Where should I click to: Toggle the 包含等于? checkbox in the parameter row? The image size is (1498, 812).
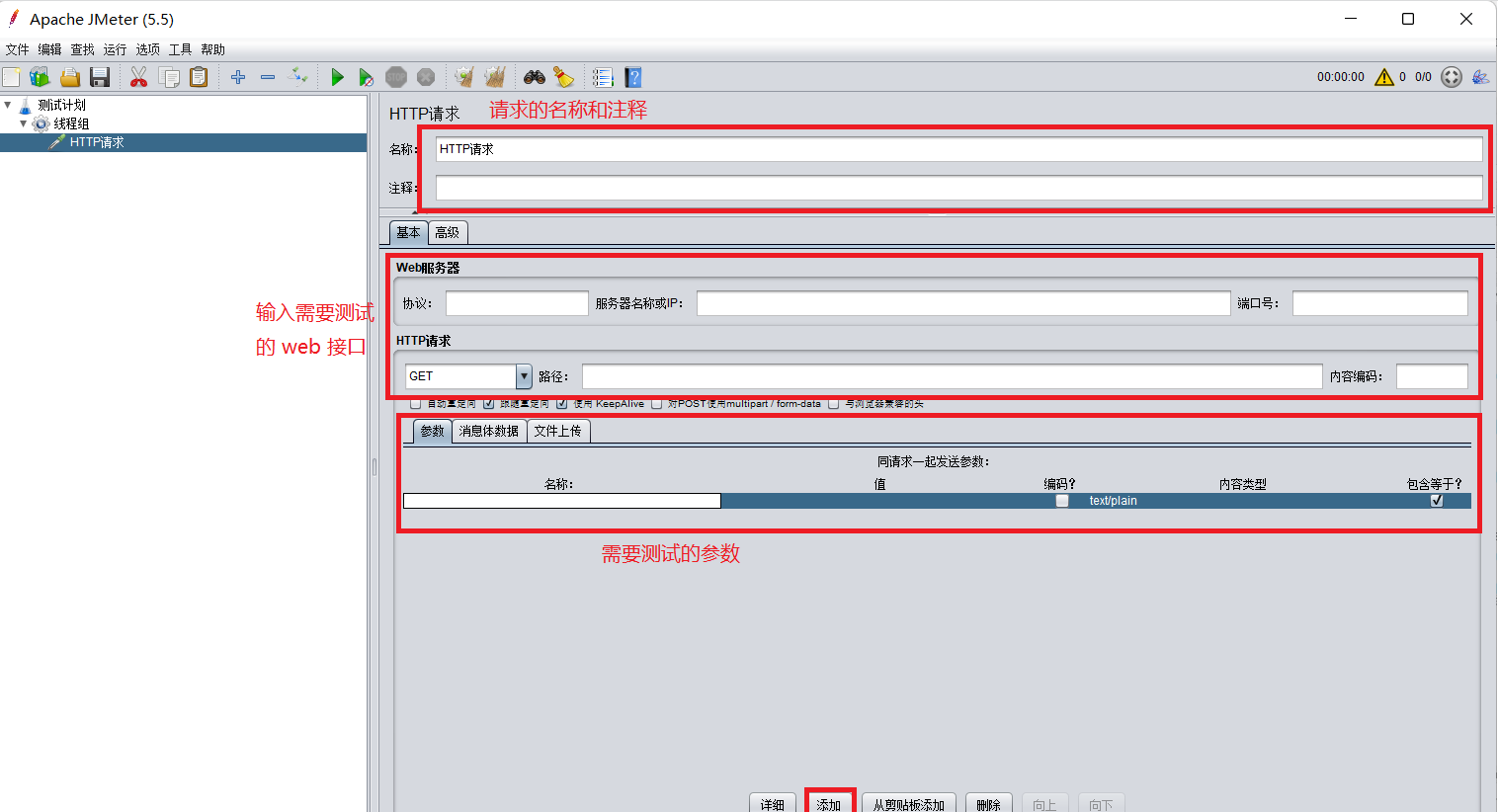pos(1437,501)
